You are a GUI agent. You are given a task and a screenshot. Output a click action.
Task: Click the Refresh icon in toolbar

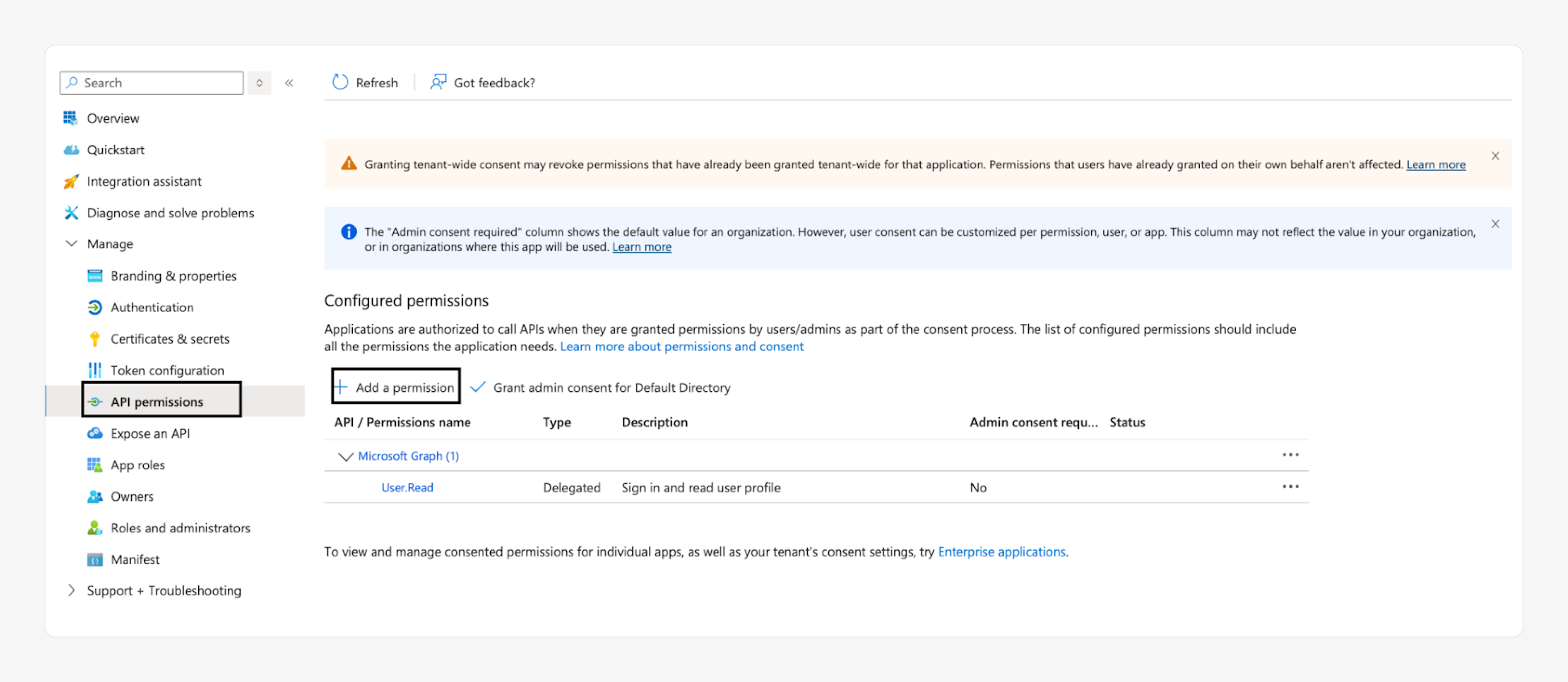(x=340, y=82)
